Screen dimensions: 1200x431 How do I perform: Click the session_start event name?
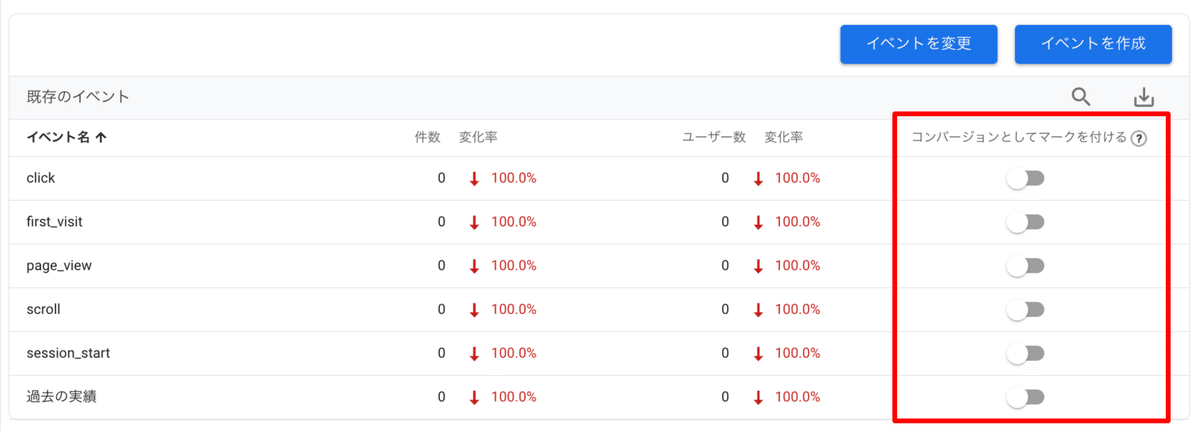click(x=68, y=353)
